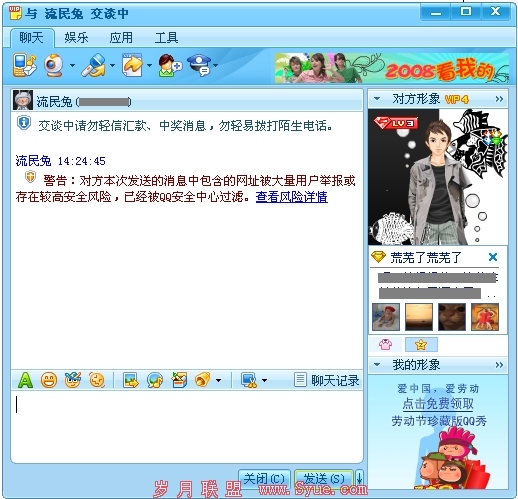Click the LV3 red diamond badge
Image resolution: width=518 pixels, height=499 pixels.
(395, 123)
